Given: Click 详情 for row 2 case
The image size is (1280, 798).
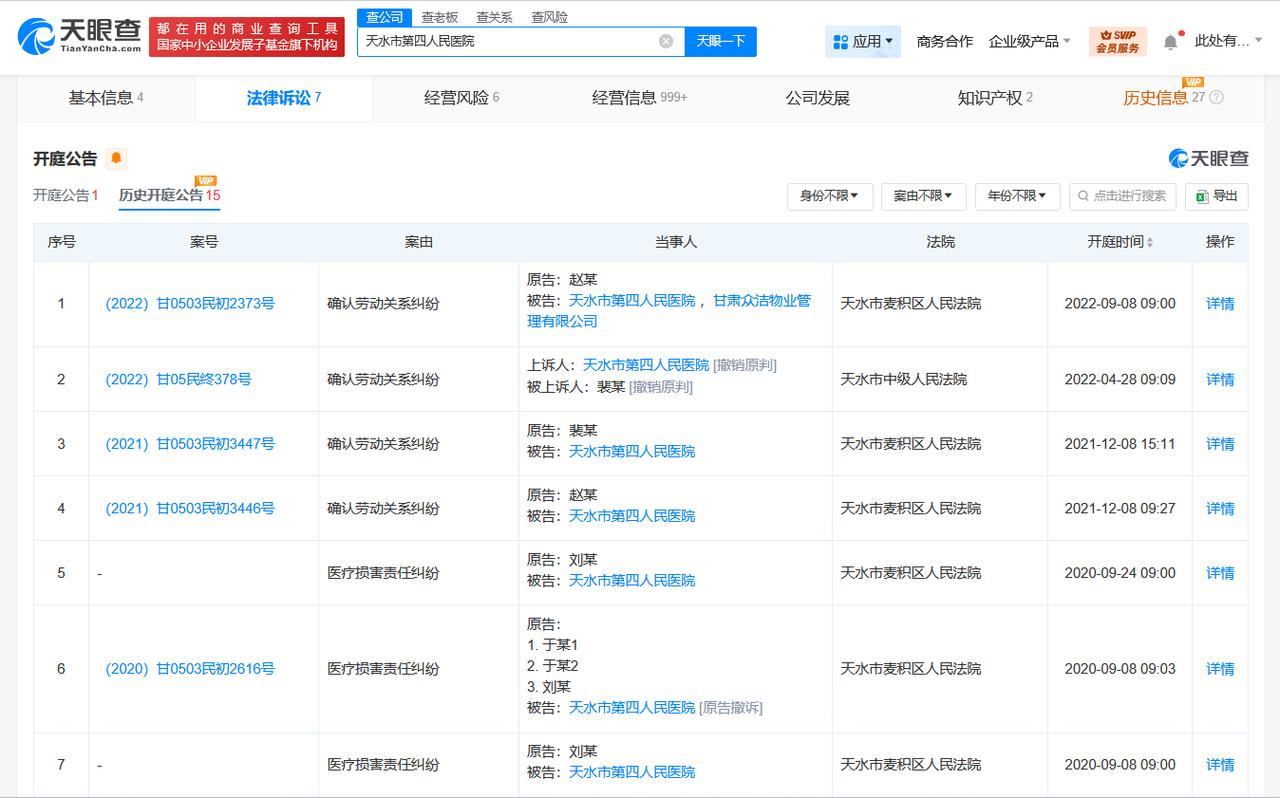Looking at the screenshot, I should [x=1220, y=379].
